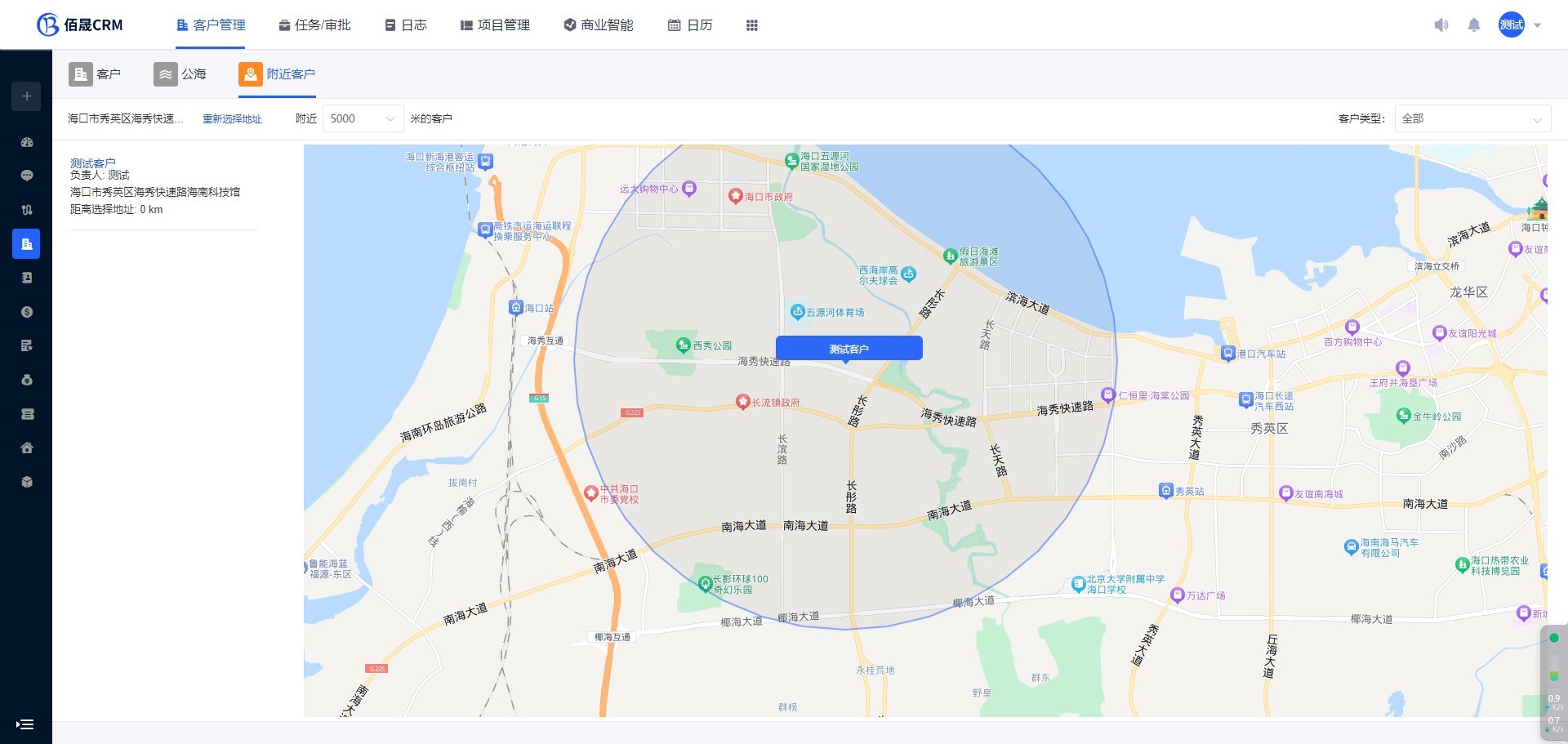Screen dimensions: 1568x744
Task: Click the 五源河体育场 stadium marker
Action: [798, 312]
